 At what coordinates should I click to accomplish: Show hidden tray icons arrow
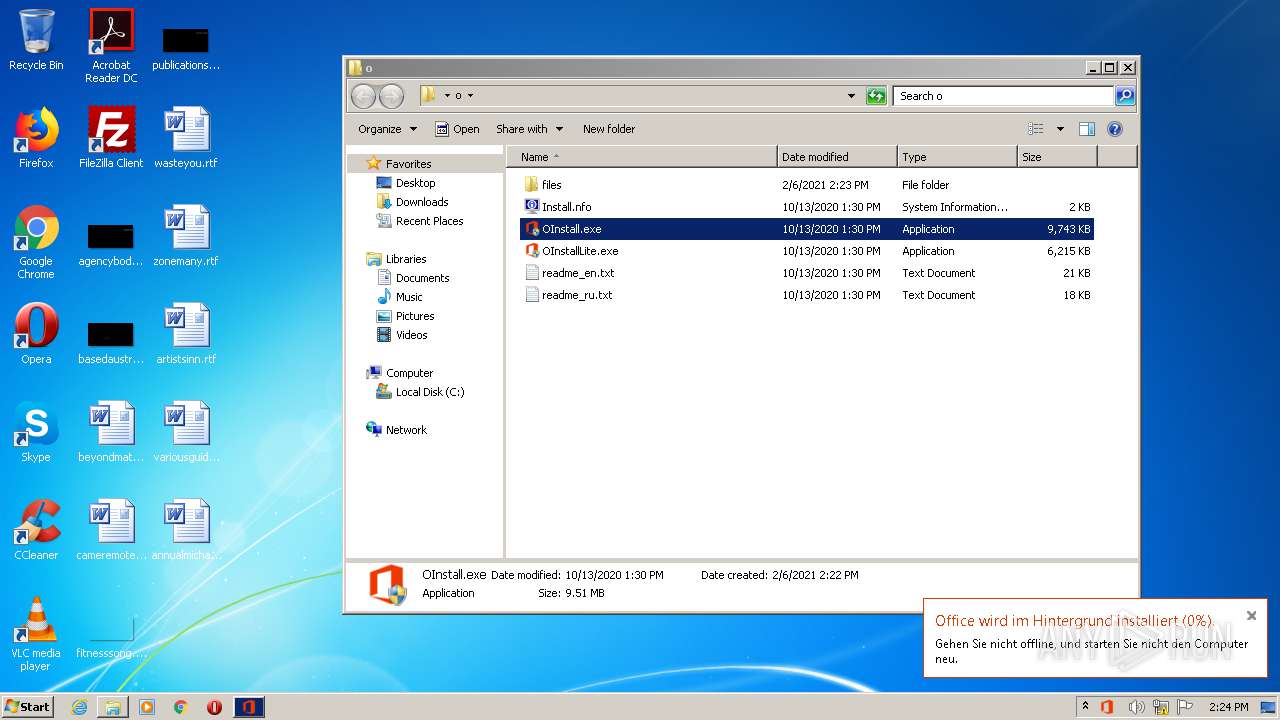[1085, 707]
